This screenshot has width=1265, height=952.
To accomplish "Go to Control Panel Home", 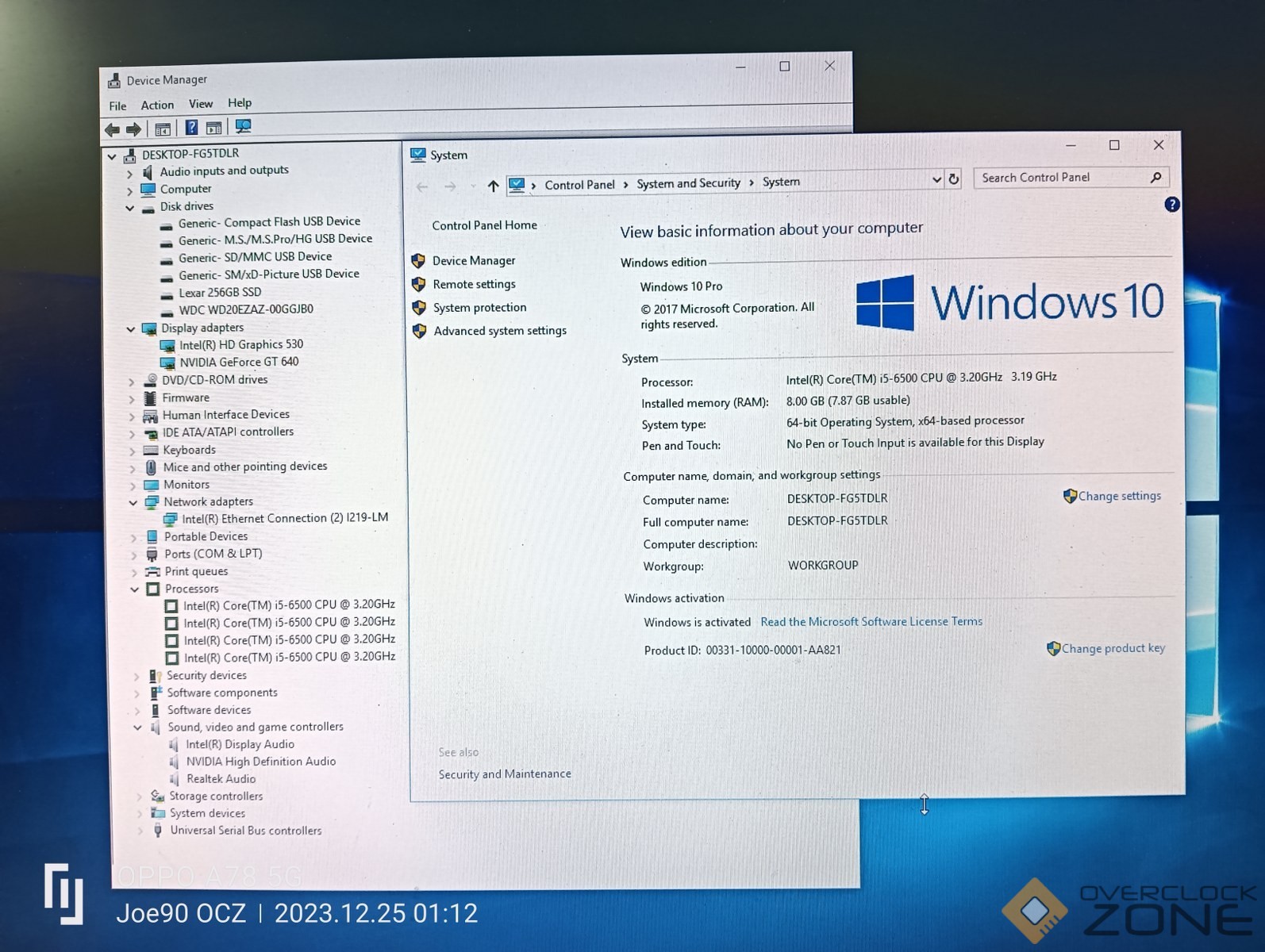I will coord(484,225).
